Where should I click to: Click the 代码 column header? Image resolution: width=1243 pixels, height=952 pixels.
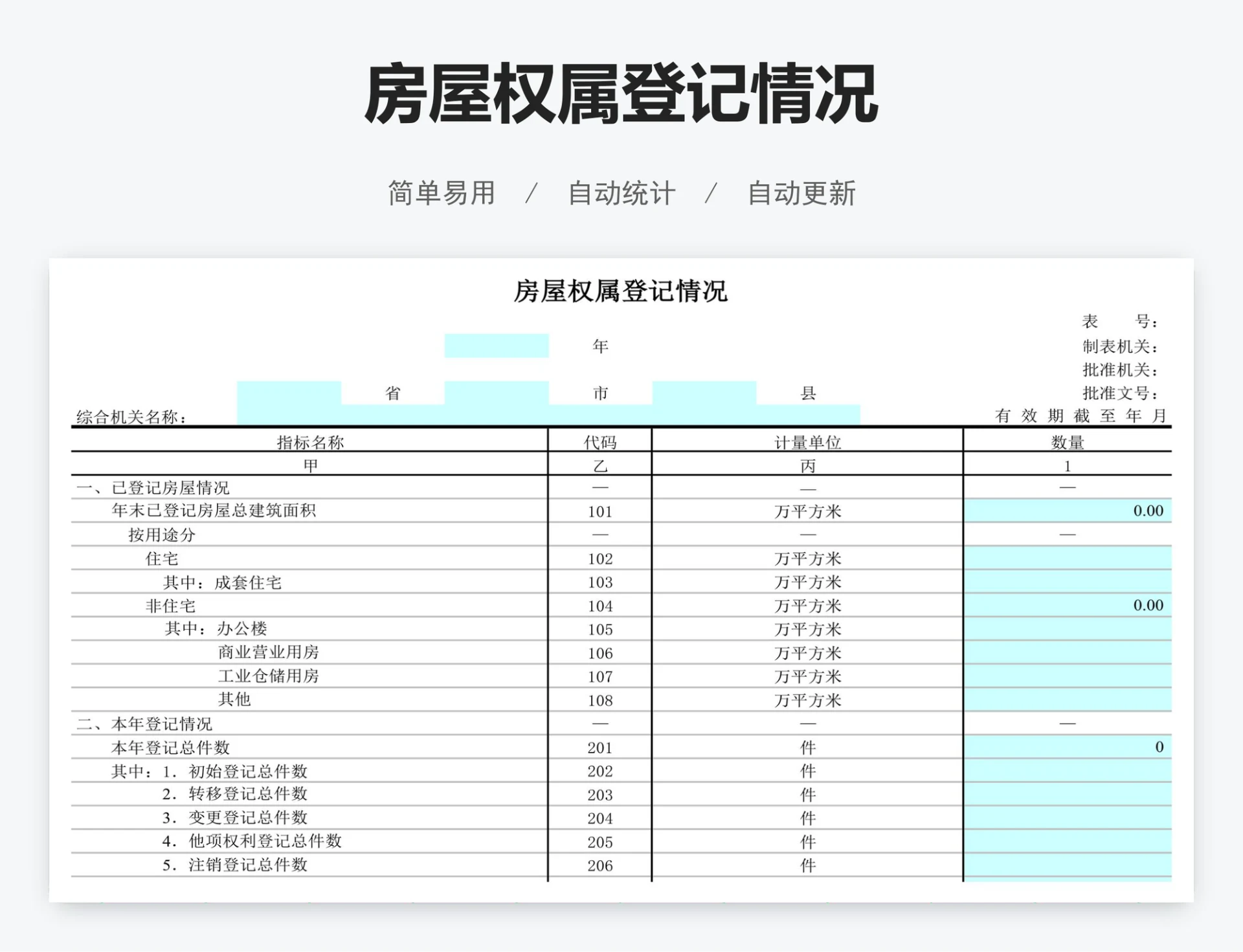(599, 442)
